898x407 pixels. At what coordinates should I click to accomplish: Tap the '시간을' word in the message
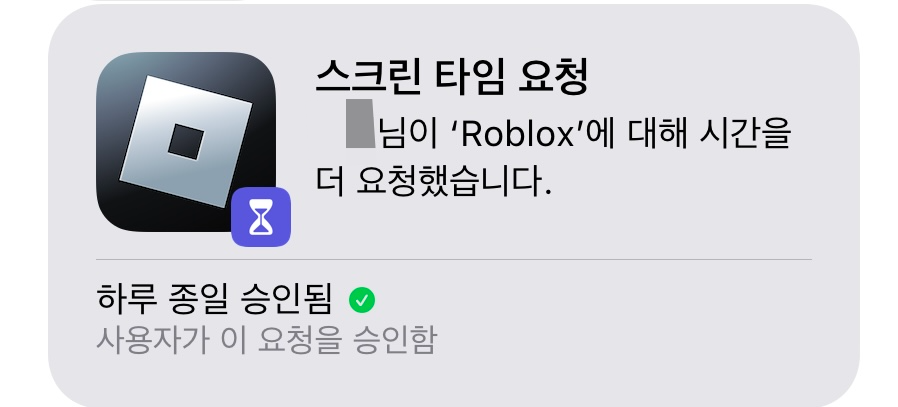(x=745, y=135)
